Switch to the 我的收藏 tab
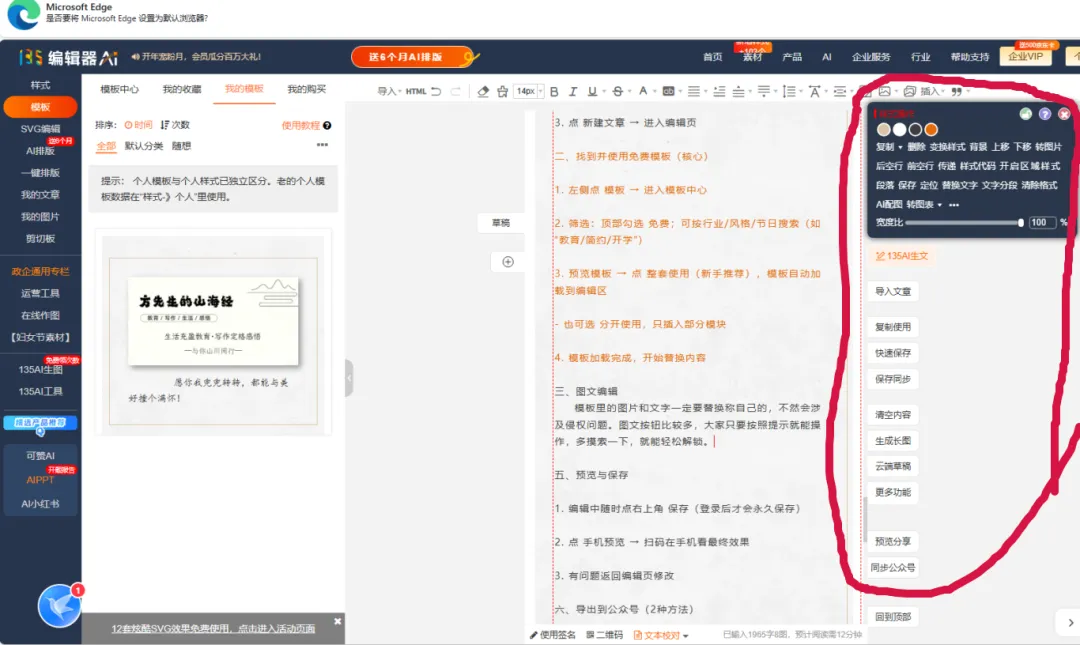The image size is (1080, 645). point(182,89)
